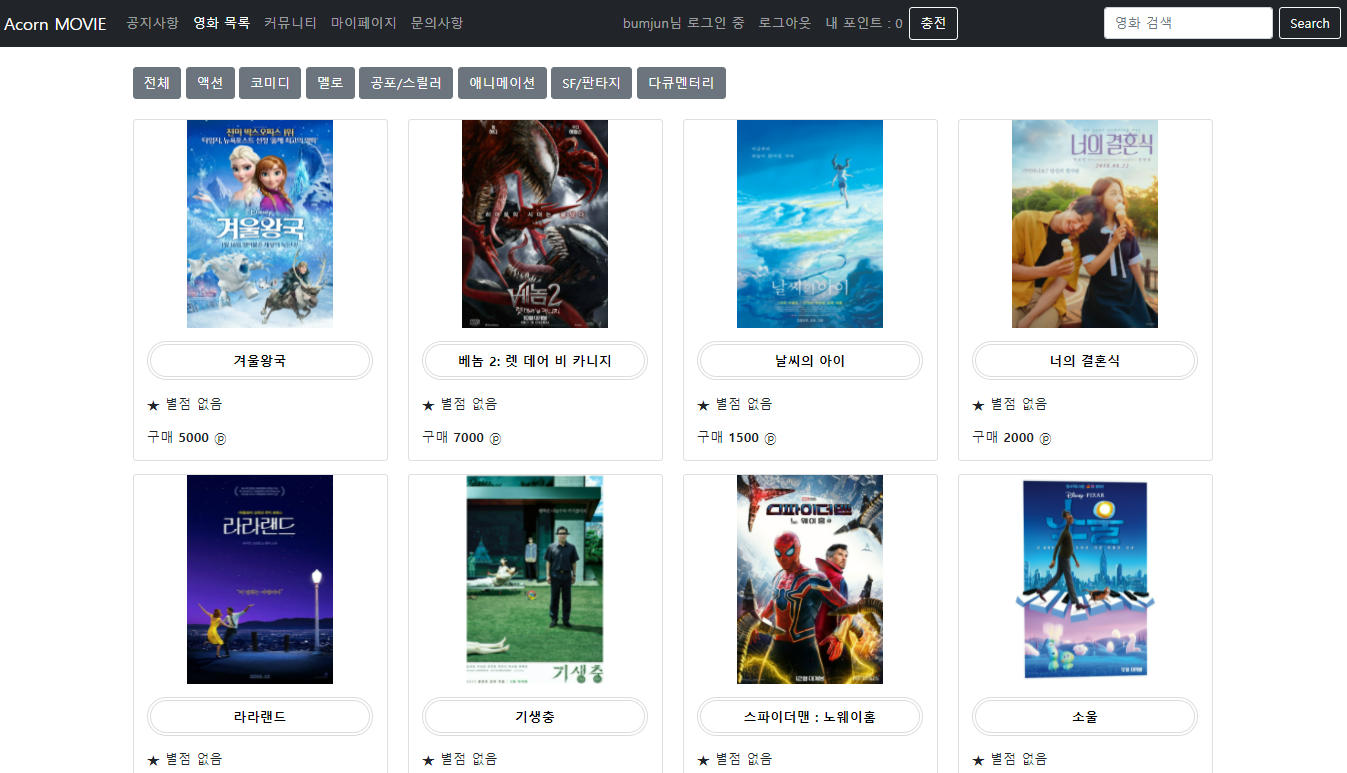Open the 커뮤니티 menu

pyautogui.click(x=290, y=23)
